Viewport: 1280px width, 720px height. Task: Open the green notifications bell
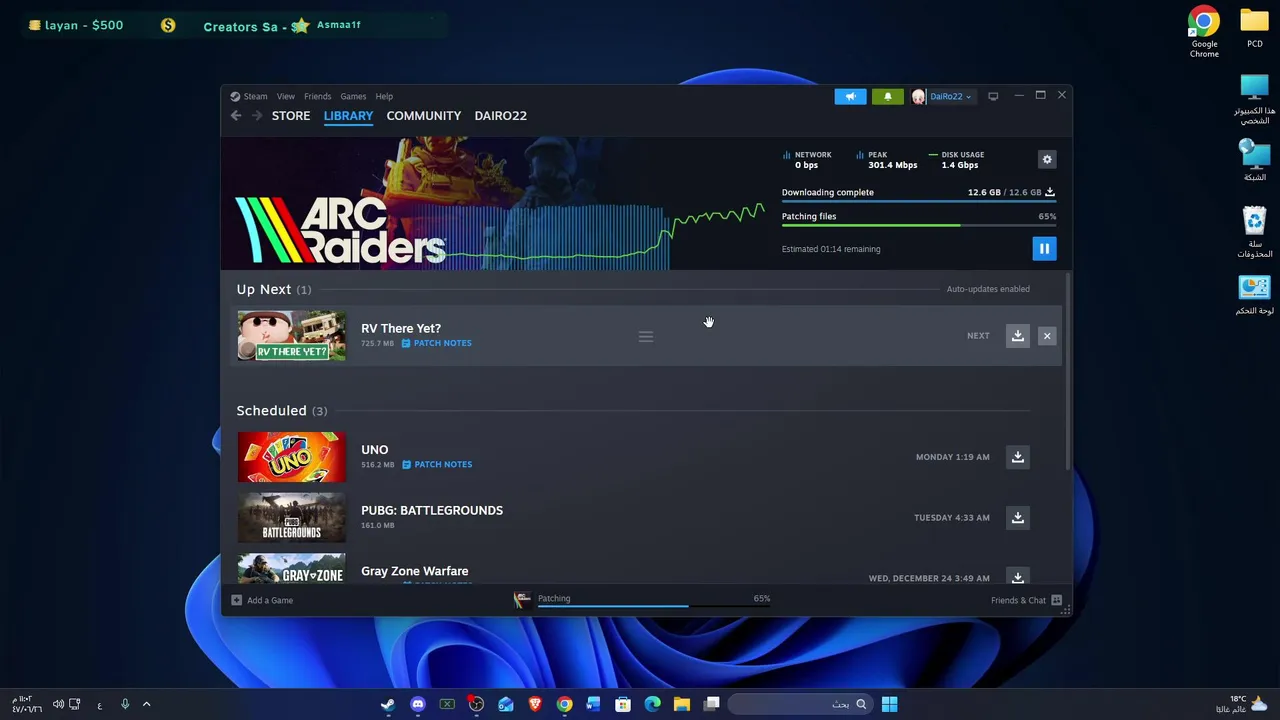pos(887,96)
